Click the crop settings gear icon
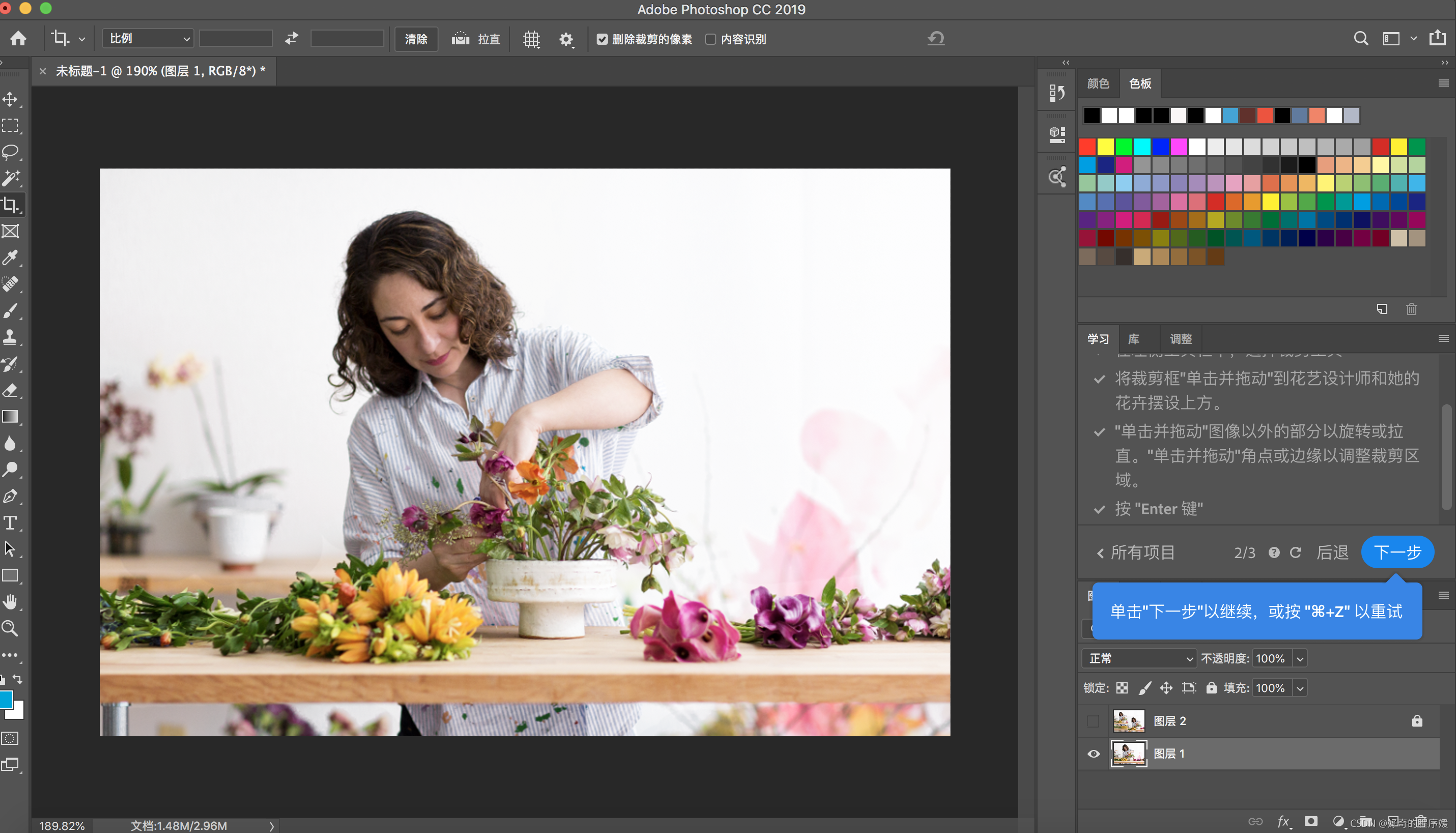The image size is (1456, 833). [x=566, y=39]
